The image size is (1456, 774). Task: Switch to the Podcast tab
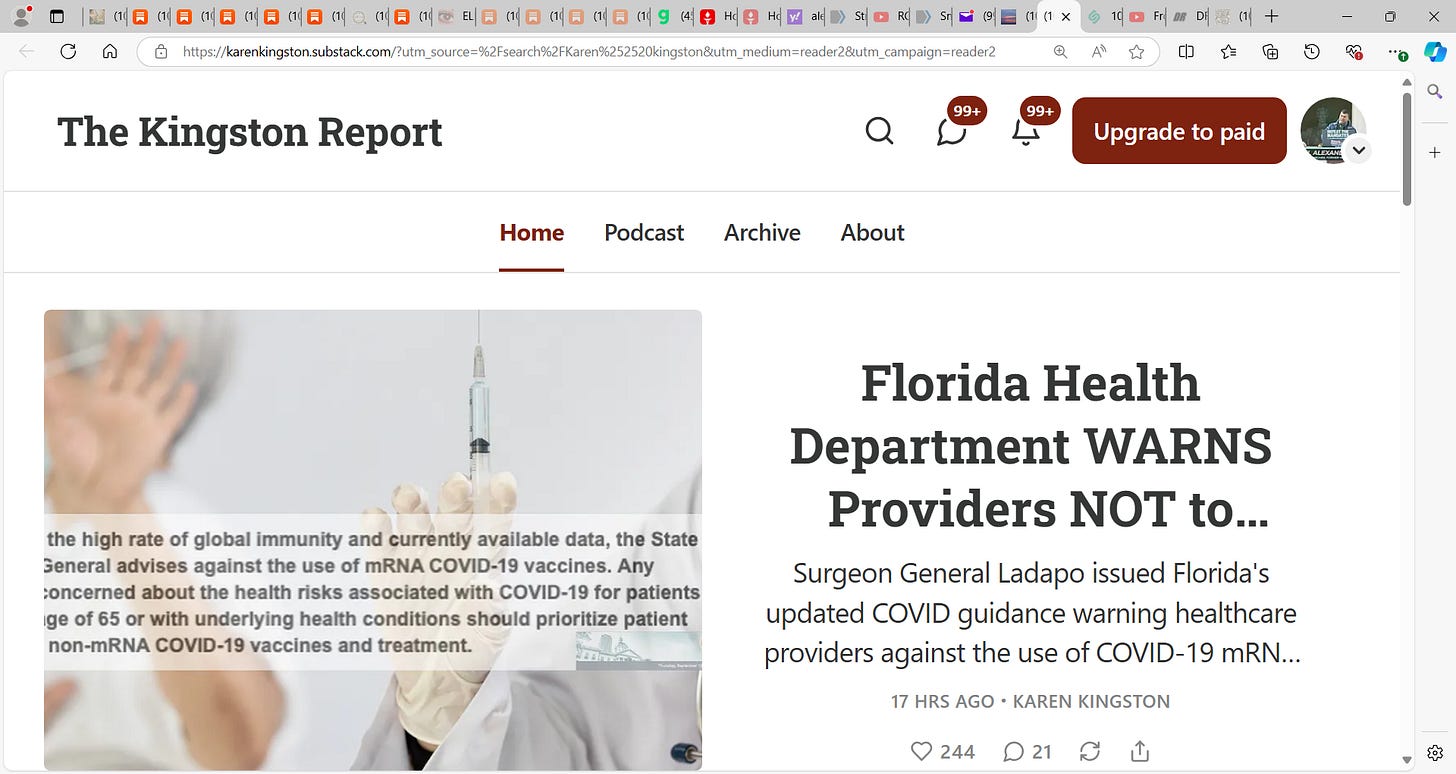(644, 232)
